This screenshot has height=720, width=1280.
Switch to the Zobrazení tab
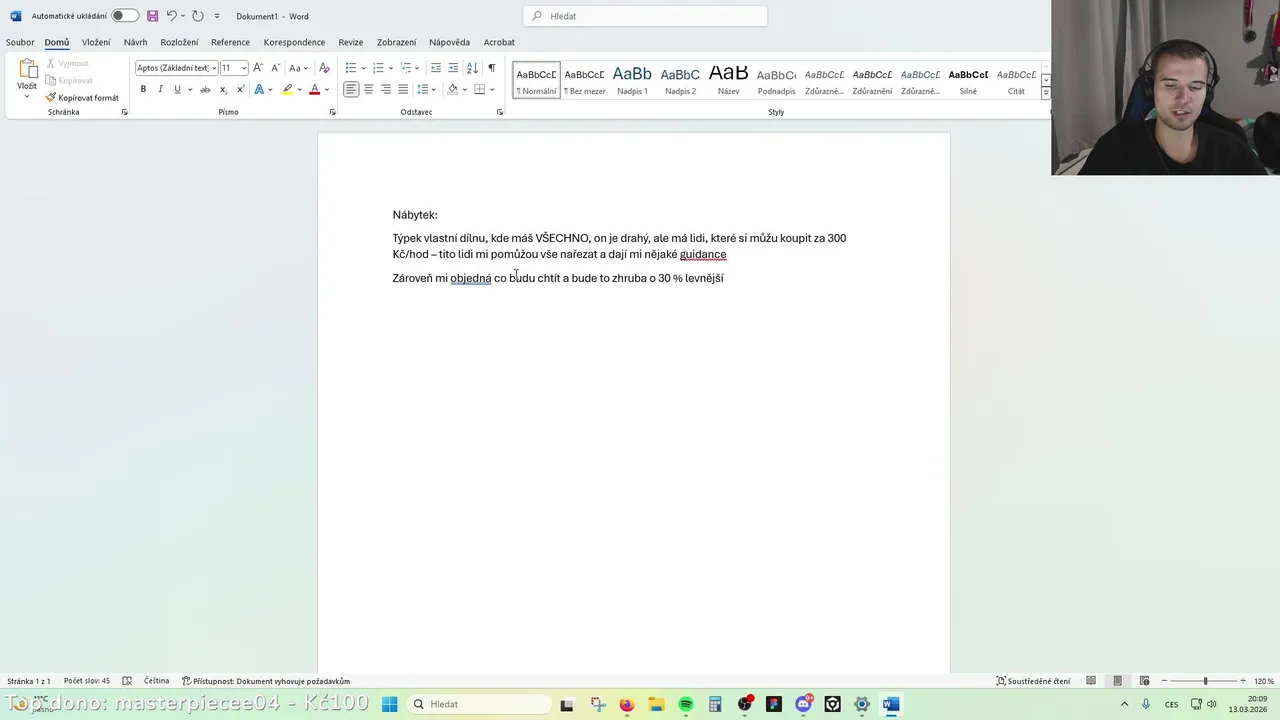click(x=396, y=42)
